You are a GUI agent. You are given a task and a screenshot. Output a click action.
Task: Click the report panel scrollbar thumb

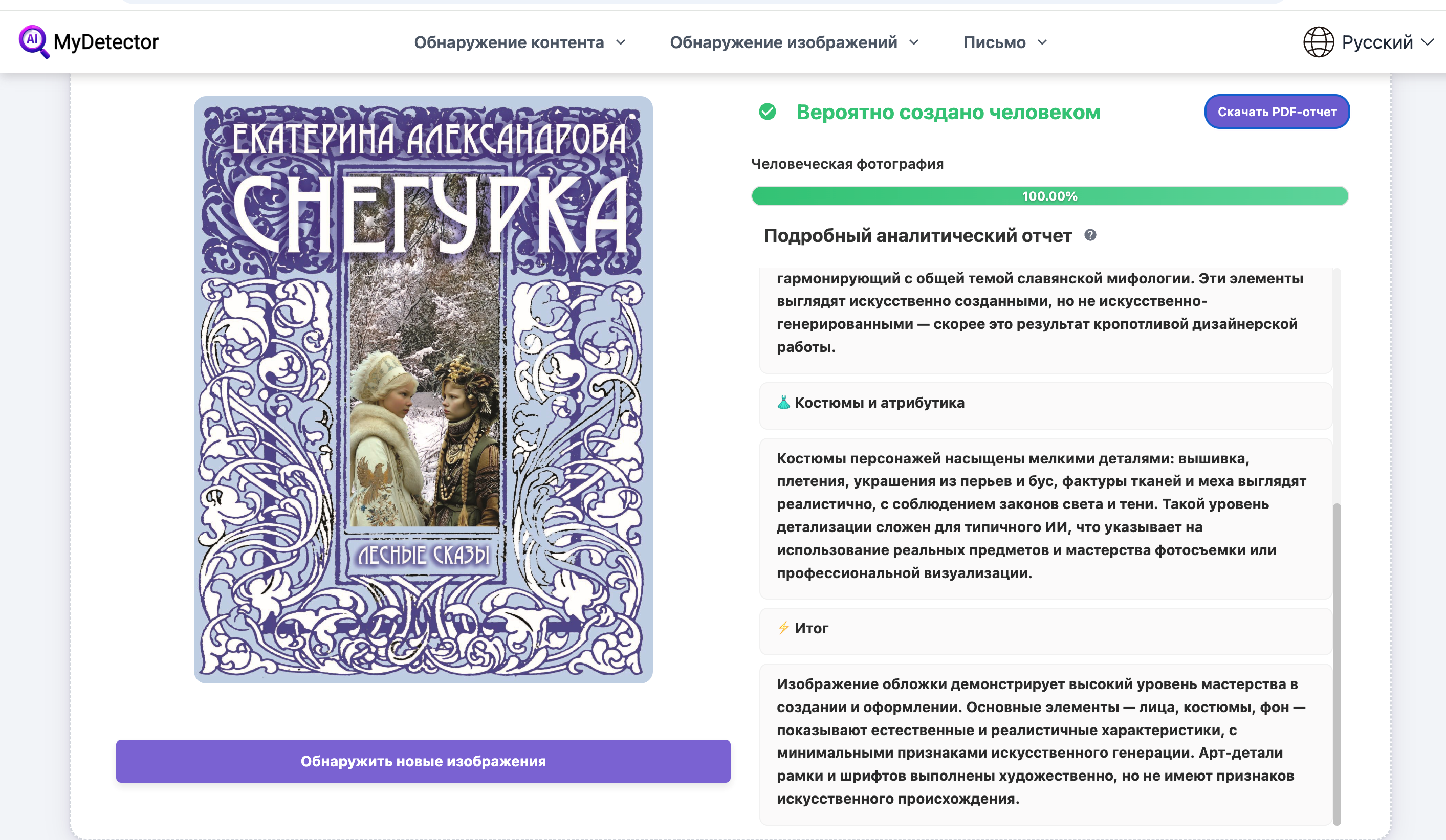(x=1337, y=664)
